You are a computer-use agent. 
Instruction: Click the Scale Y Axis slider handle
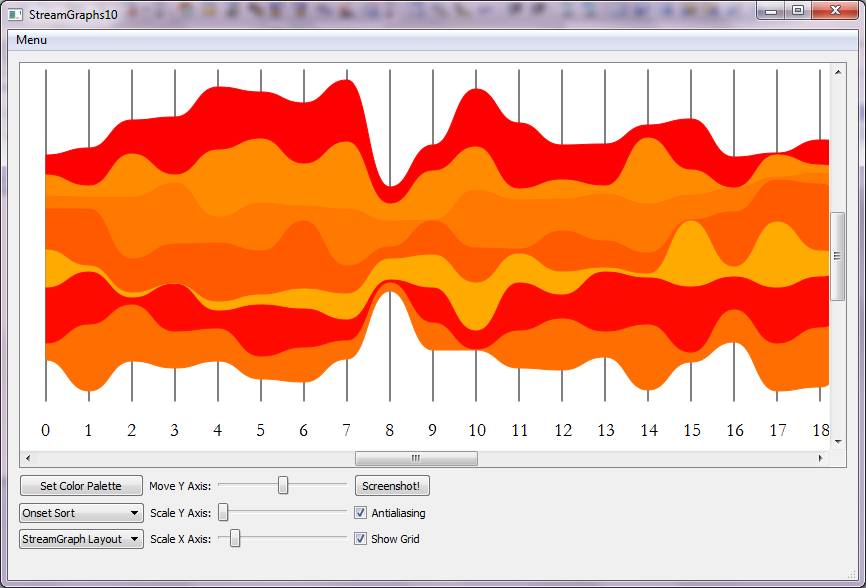tap(223, 512)
